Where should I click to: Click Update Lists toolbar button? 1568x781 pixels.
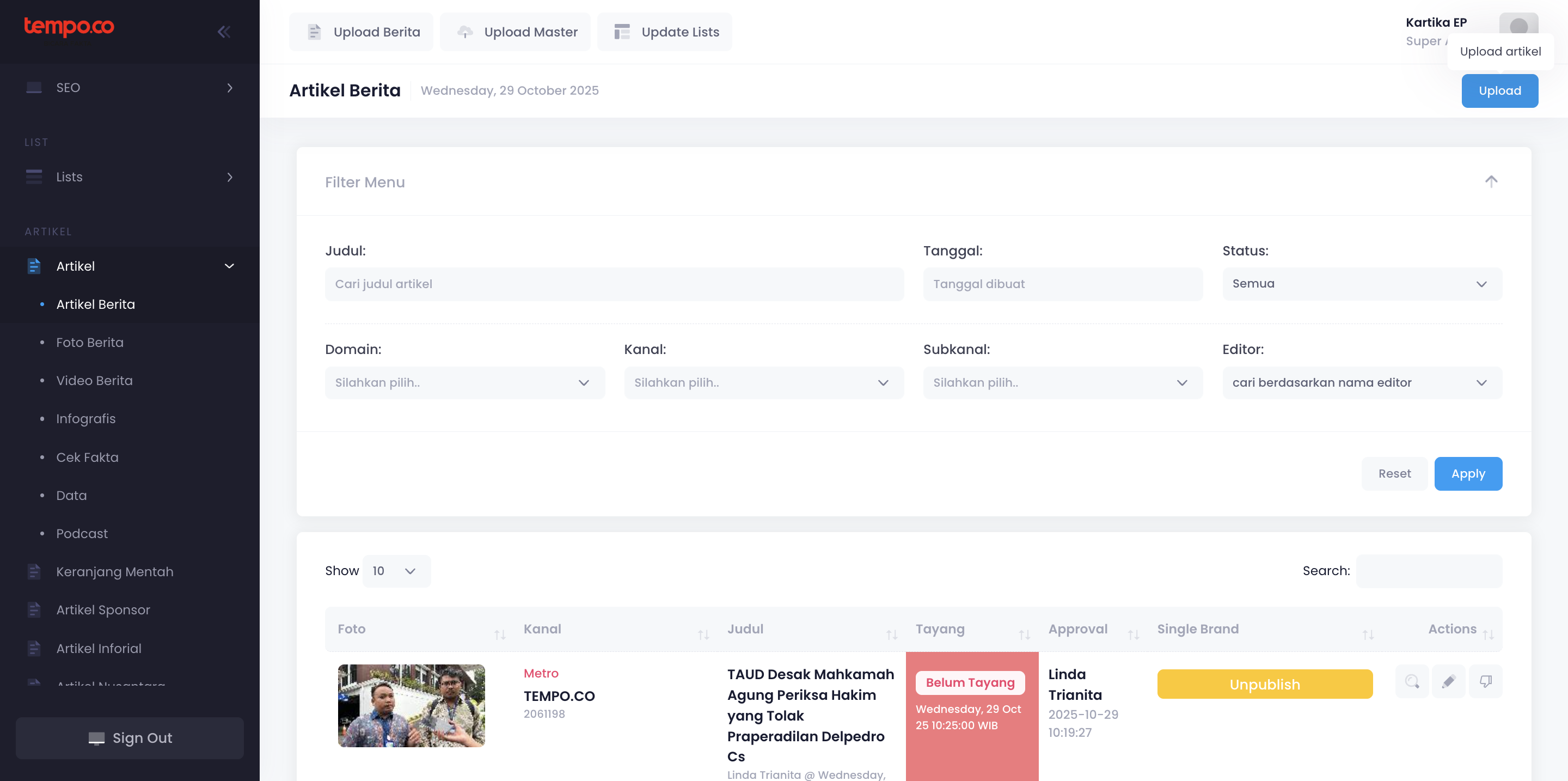665,32
